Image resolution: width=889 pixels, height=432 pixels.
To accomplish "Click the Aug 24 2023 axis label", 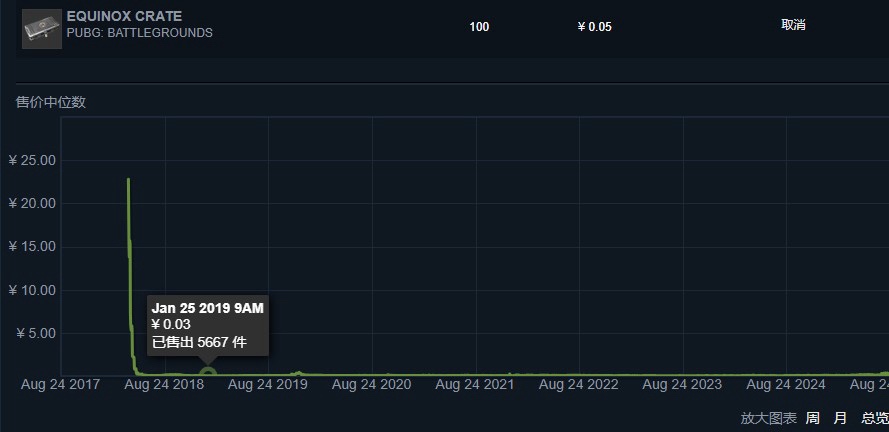I will click(x=682, y=384).
